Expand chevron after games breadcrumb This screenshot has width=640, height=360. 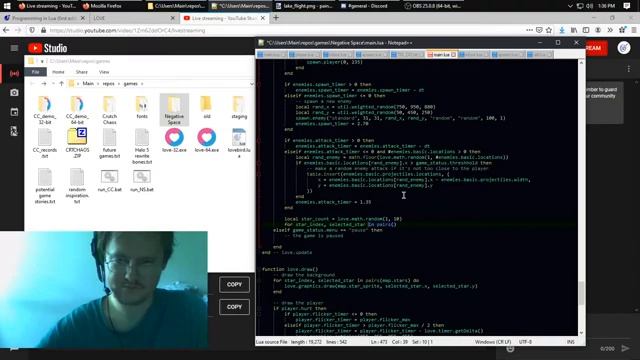[142, 84]
